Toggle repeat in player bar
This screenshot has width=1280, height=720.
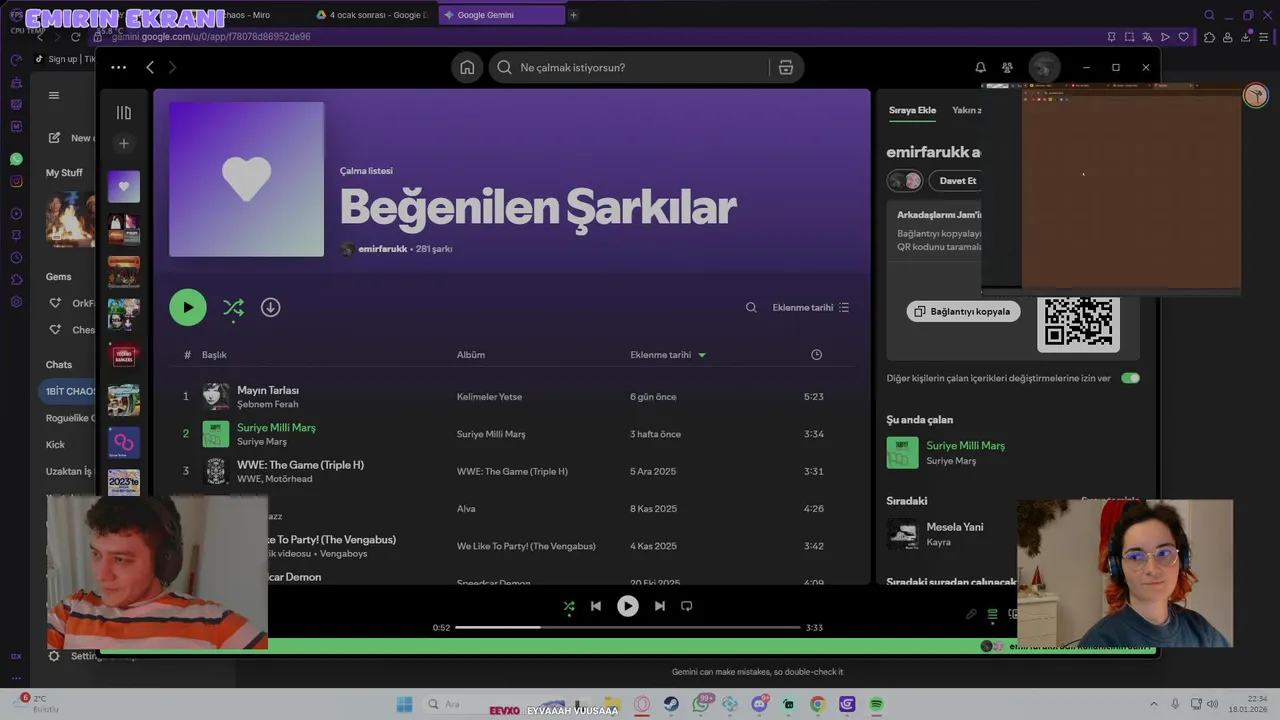(x=687, y=606)
